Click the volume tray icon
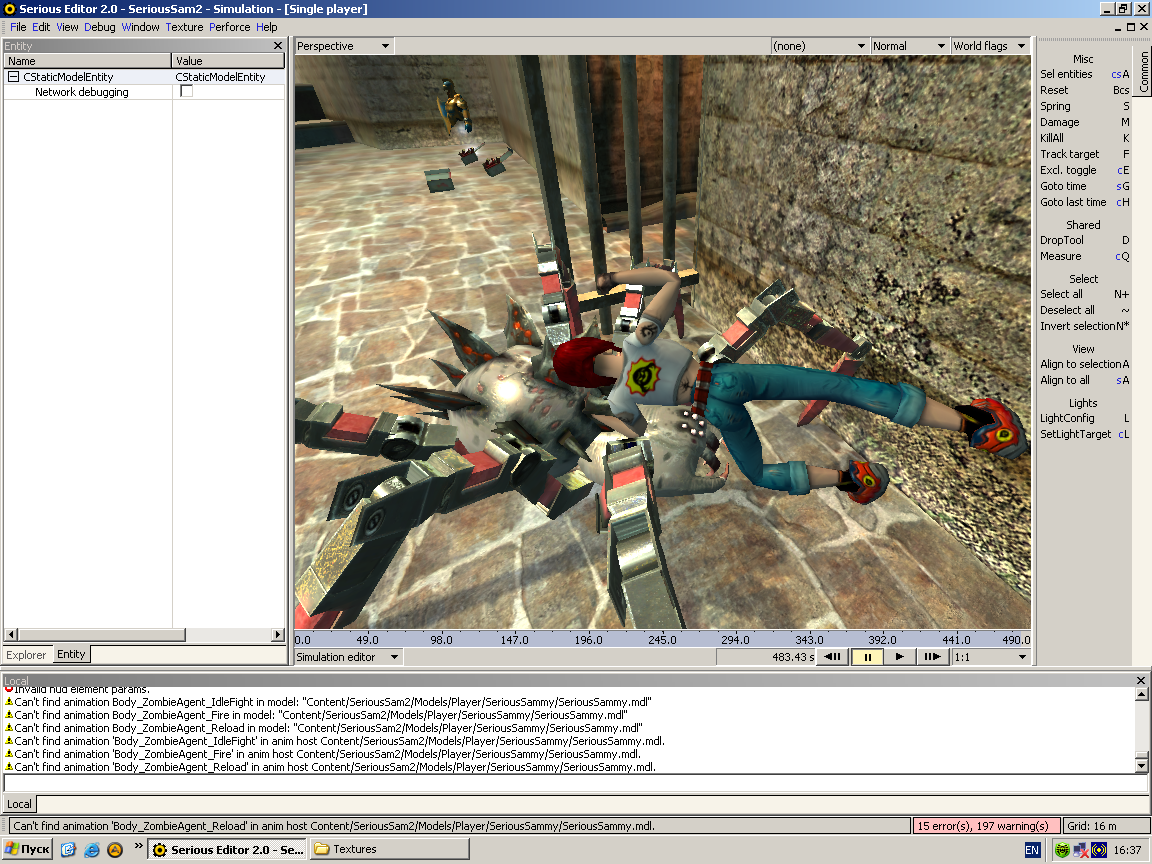 (x=1099, y=850)
